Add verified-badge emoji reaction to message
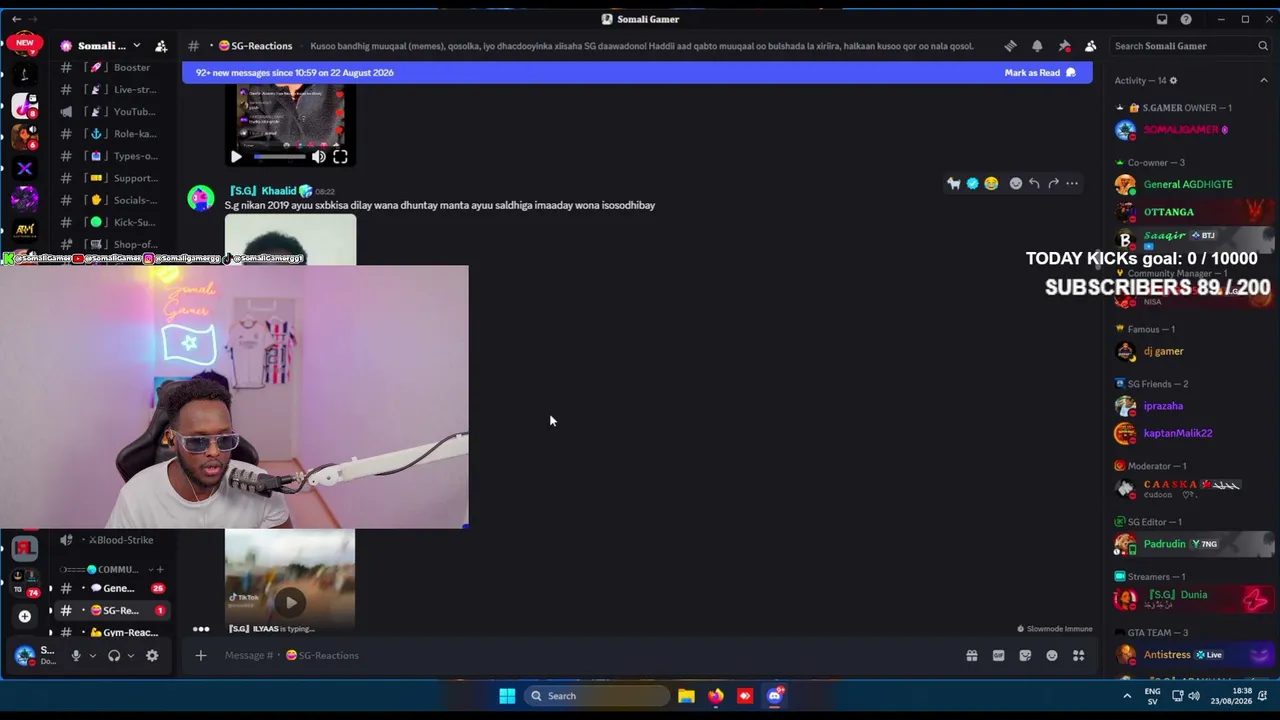1280x720 pixels. 972,184
